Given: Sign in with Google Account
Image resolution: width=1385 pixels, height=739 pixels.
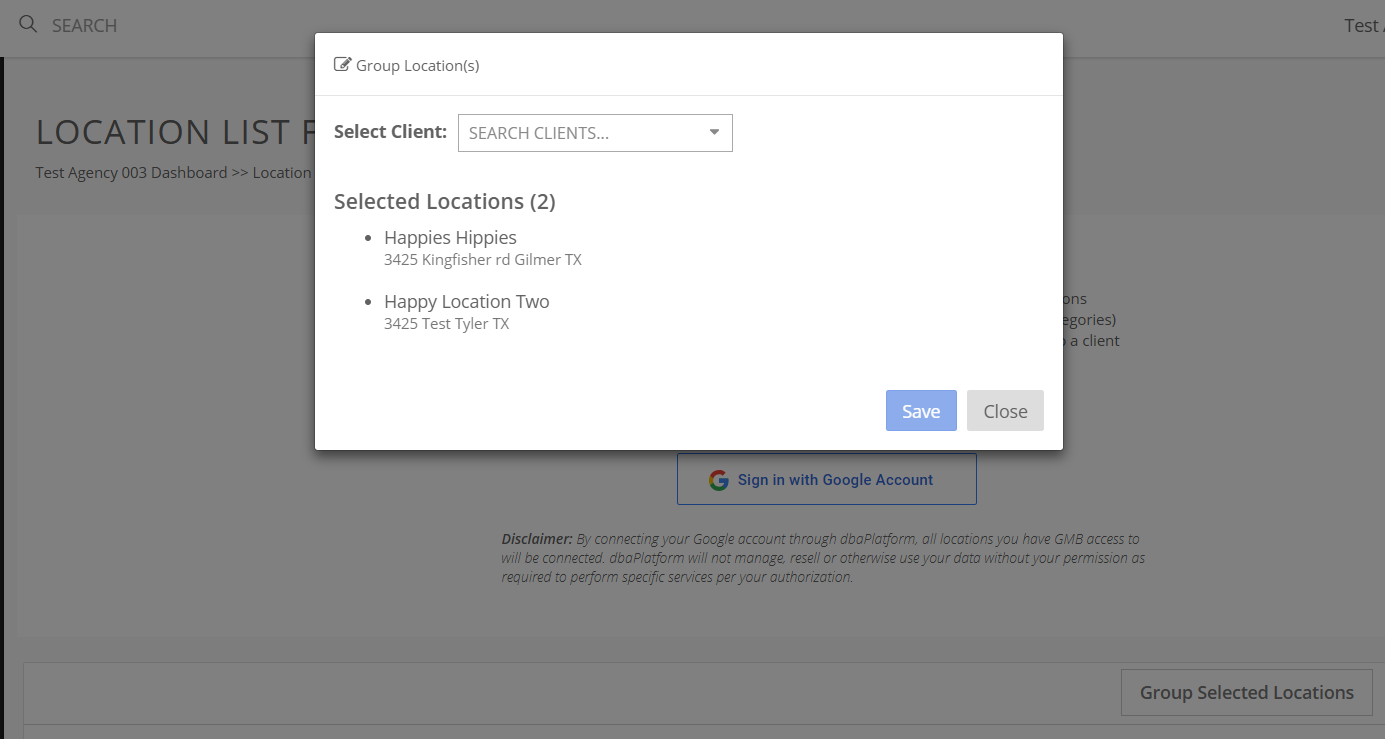Looking at the screenshot, I should (x=826, y=480).
